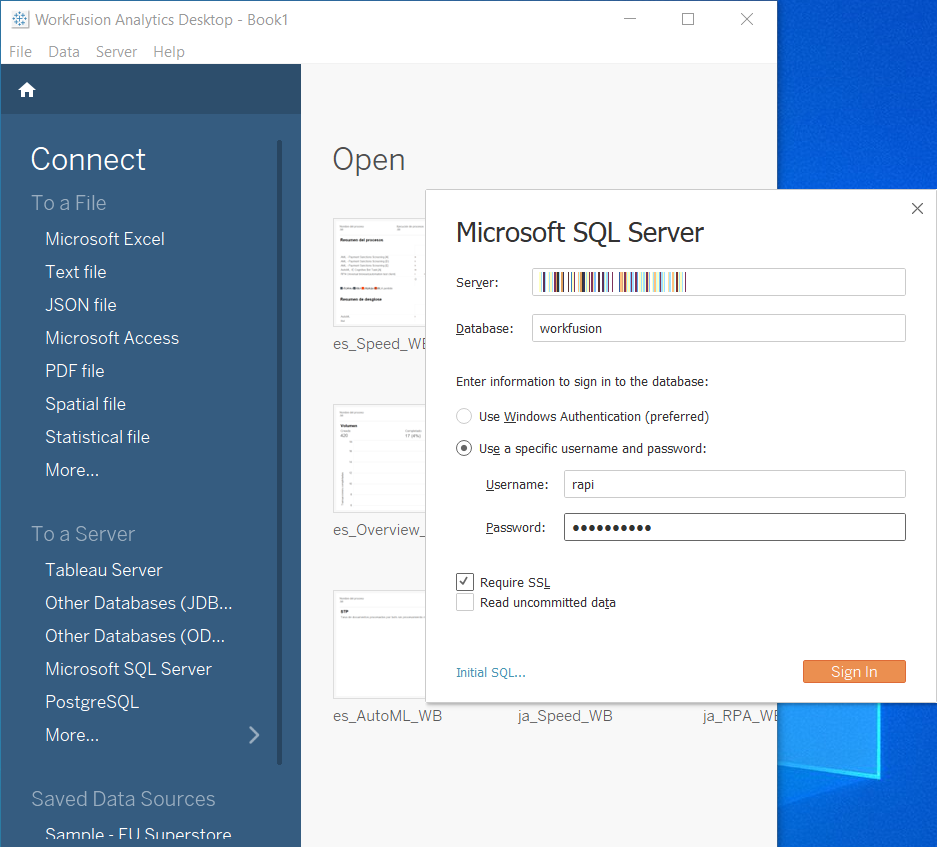Maximize the WorkFusion Analytics Desktop window
937x847 pixels.
click(x=688, y=19)
